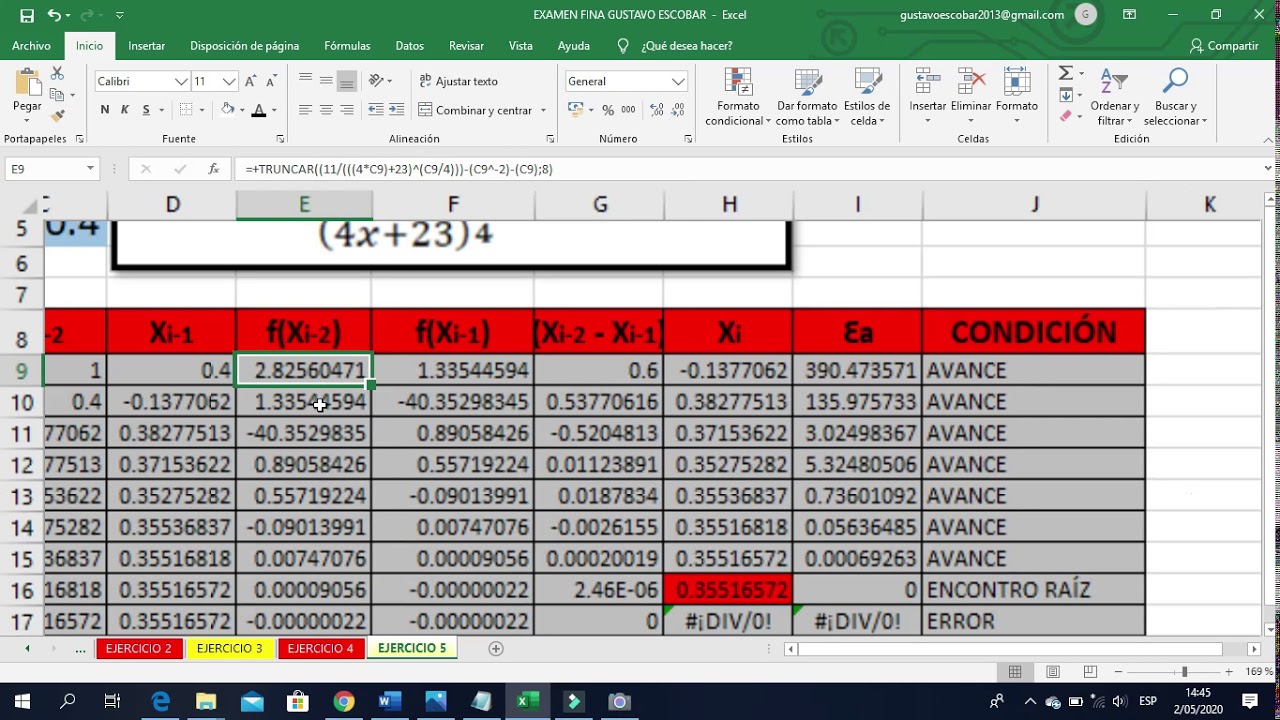Apply fill color with paint bucket
The width and height of the screenshot is (1280, 720).
point(227,110)
